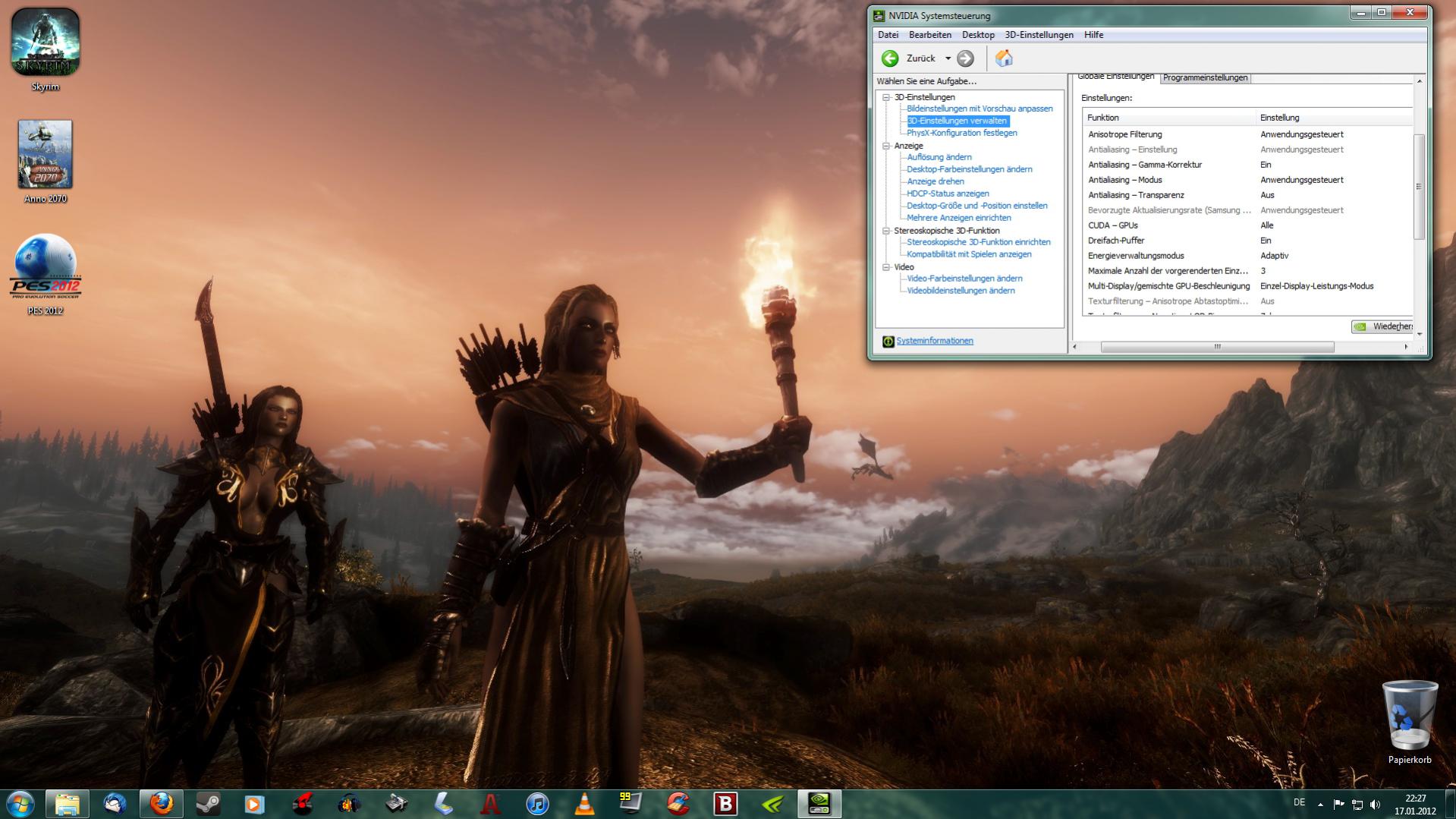Click the Funktion column header
This screenshot has height=819, width=1456.
pos(1169,118)
